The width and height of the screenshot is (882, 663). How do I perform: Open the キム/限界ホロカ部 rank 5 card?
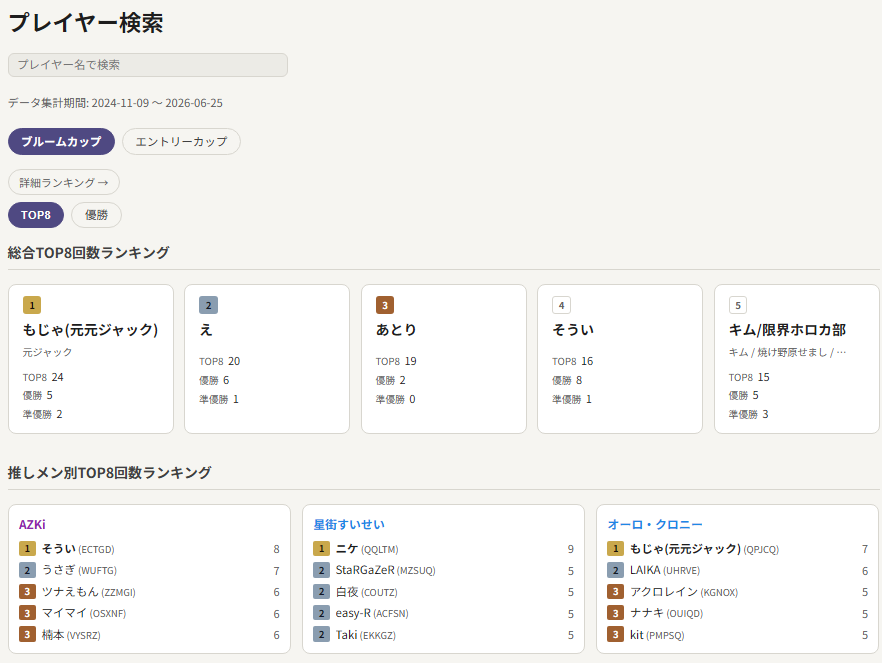point(796,359)
